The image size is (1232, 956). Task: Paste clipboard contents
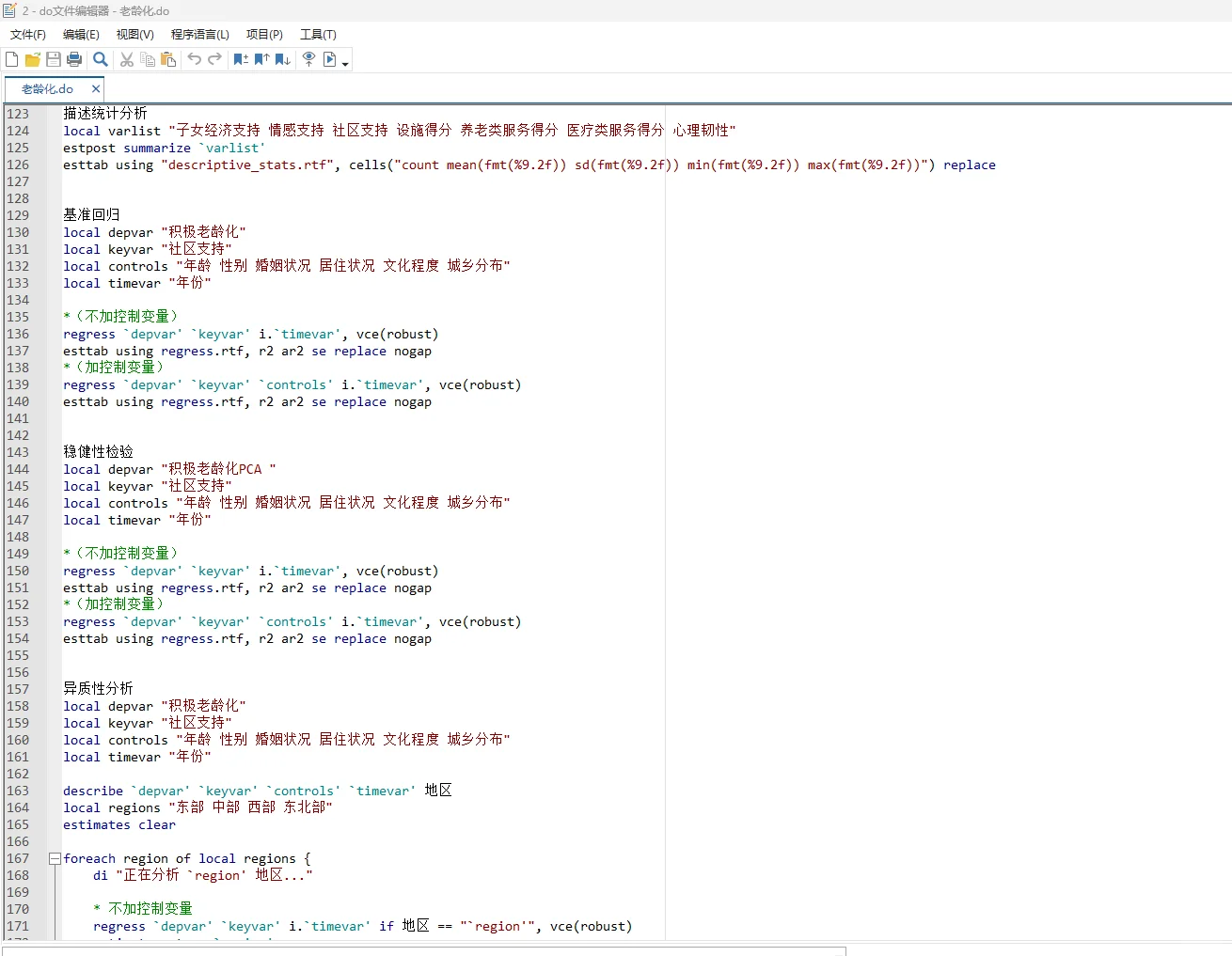click(x=168, y=59)
